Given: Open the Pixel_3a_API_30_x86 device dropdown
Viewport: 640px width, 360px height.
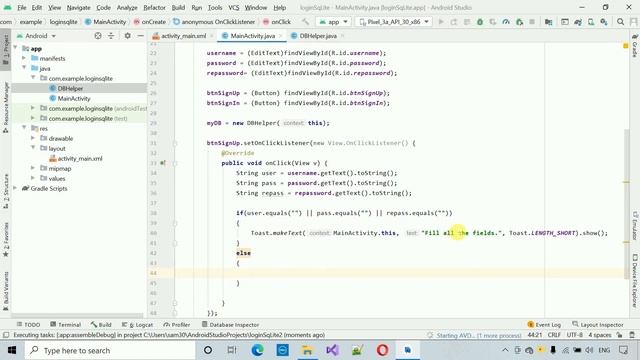Looking at the screenshot, I should [x=394, y=22].
